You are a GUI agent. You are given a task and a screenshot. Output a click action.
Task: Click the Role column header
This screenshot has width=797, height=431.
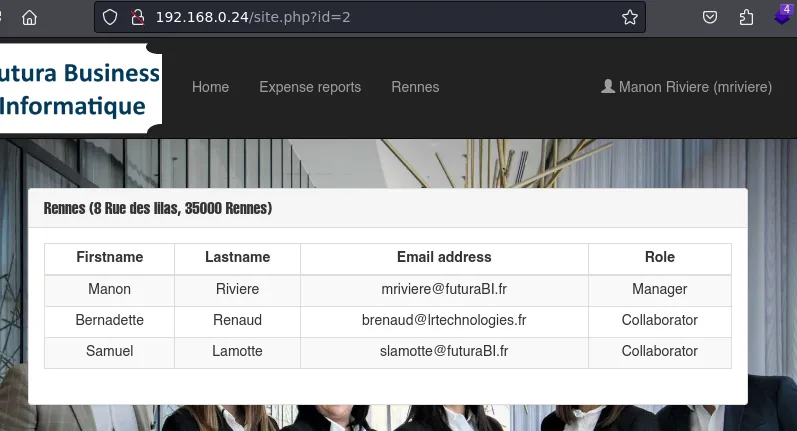click(659, 257)
